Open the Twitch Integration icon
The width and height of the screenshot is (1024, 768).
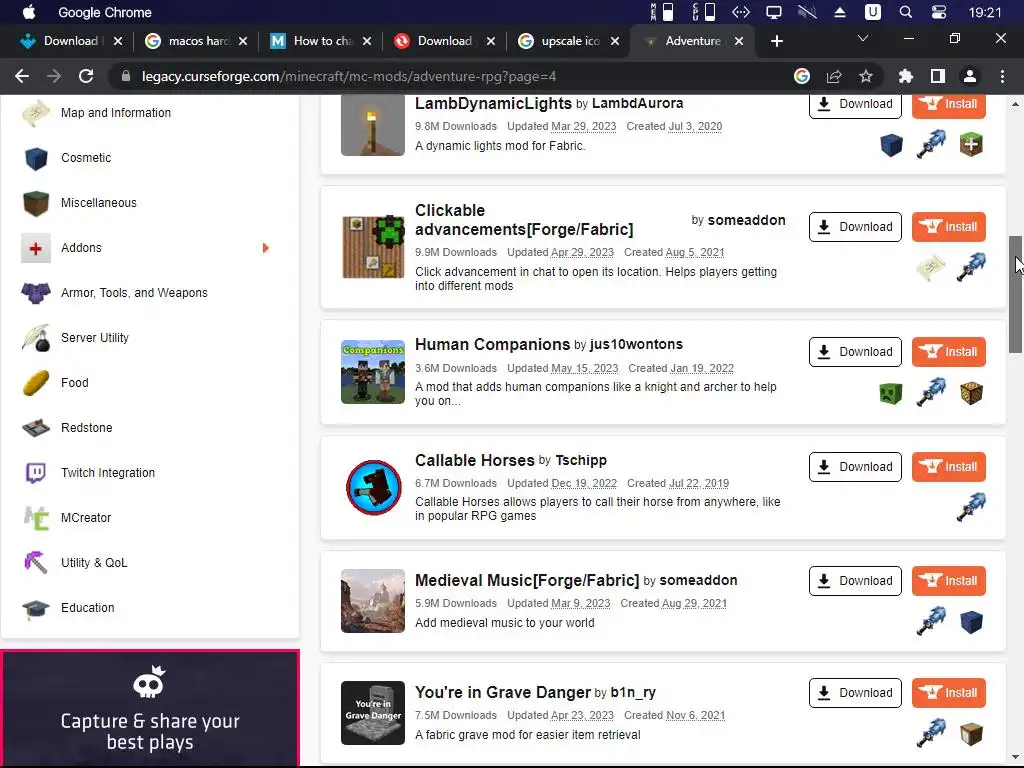(36, 473)
